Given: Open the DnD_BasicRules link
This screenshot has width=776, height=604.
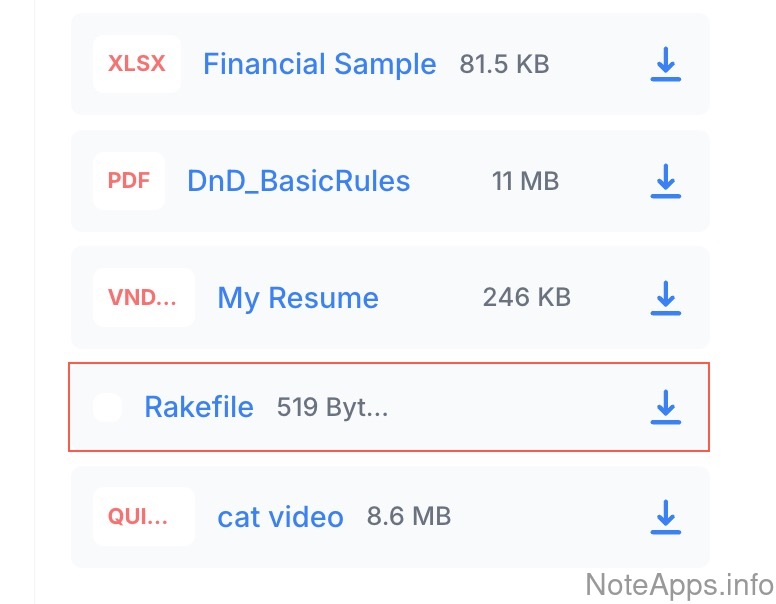Looking at the screenshot, I should tap(298, 181).
